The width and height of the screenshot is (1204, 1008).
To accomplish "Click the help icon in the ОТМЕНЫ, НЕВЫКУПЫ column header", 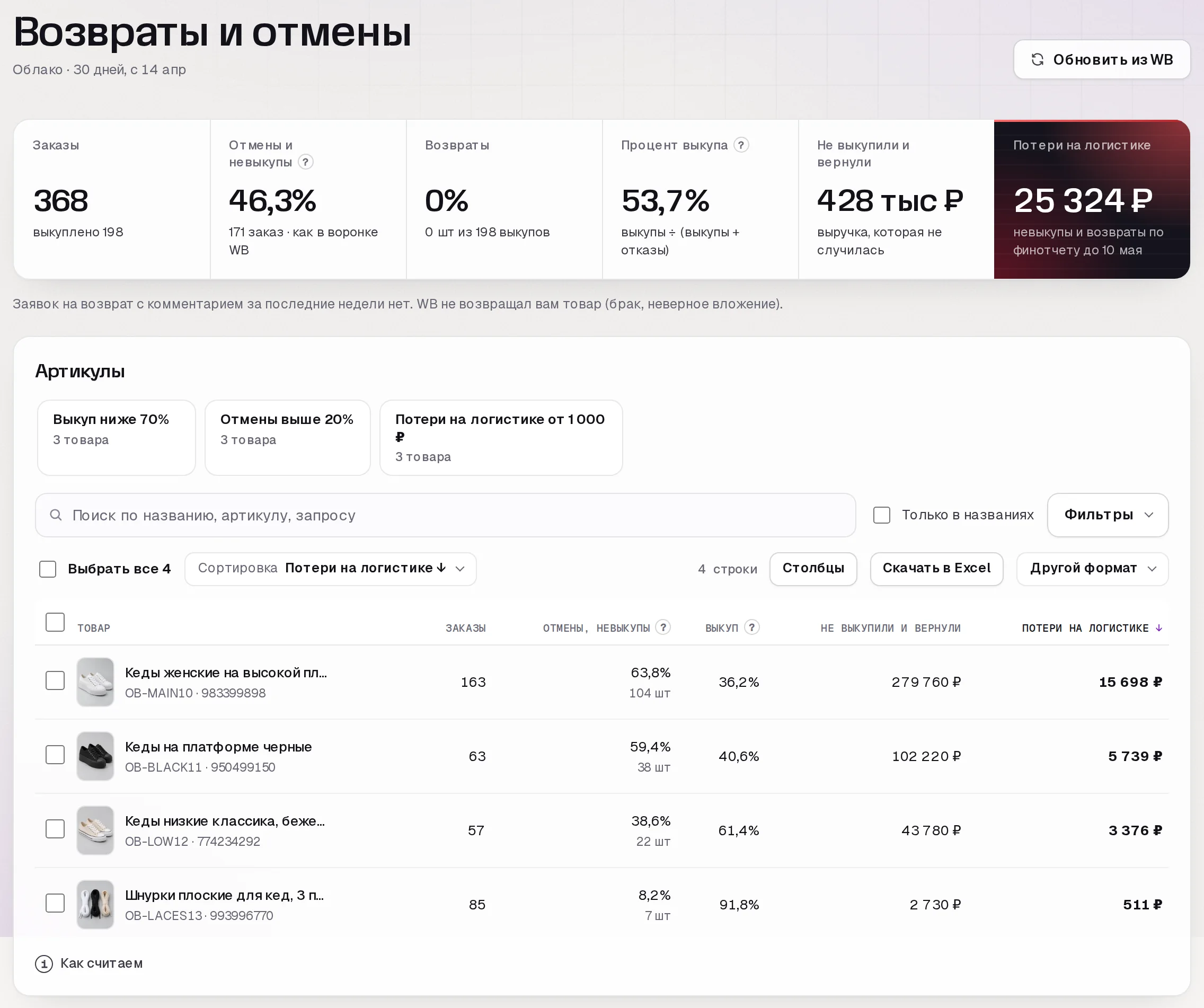I will coord(663,627).
